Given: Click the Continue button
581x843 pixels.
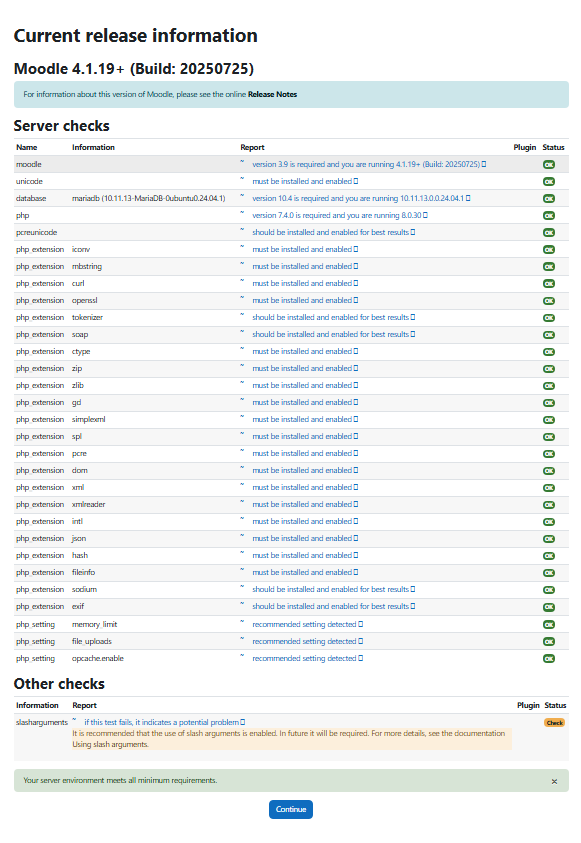Looking at the screenshot, I should [x=291, y=809].
